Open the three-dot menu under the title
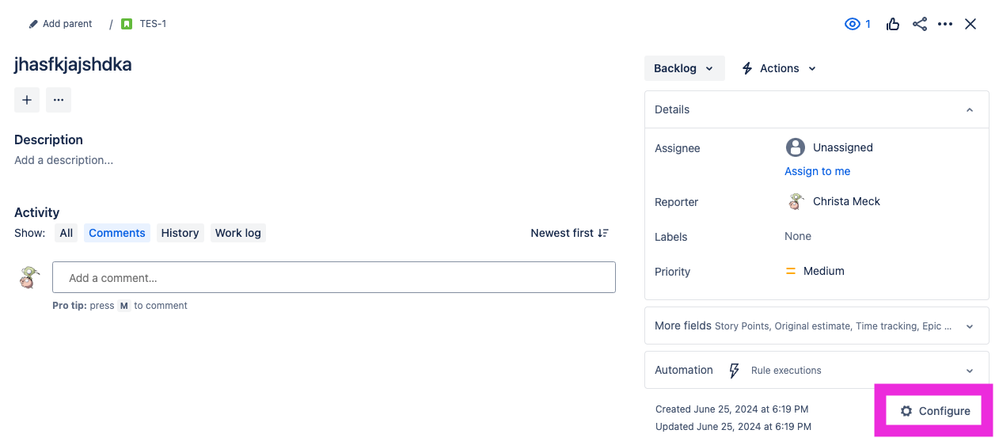The image size is (999, 446). point(59,100)
